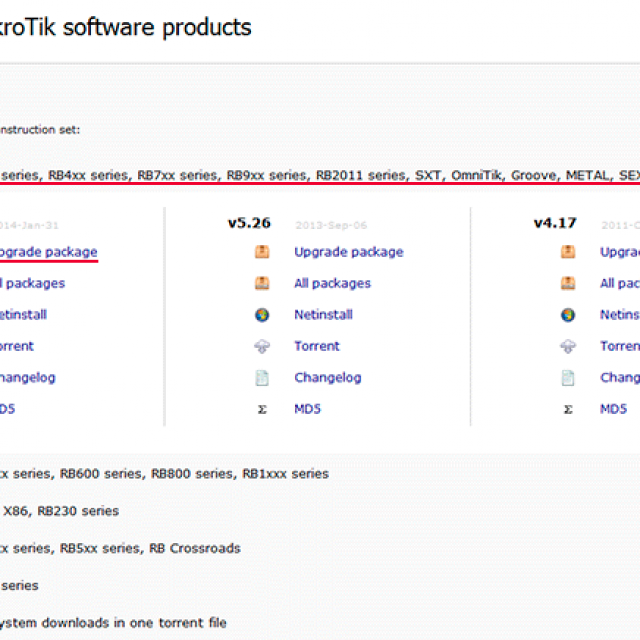View the v4.17 Changelog link
The image size is (640, 640).
click(620, 378)
